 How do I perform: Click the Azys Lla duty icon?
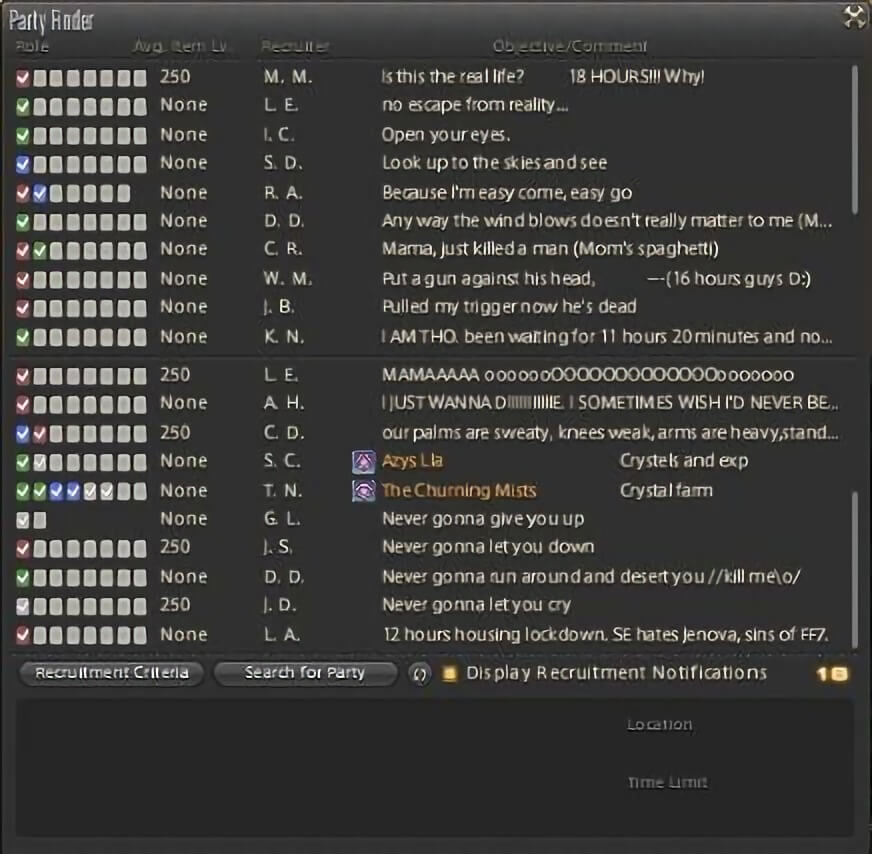click(x=363, y=461)
